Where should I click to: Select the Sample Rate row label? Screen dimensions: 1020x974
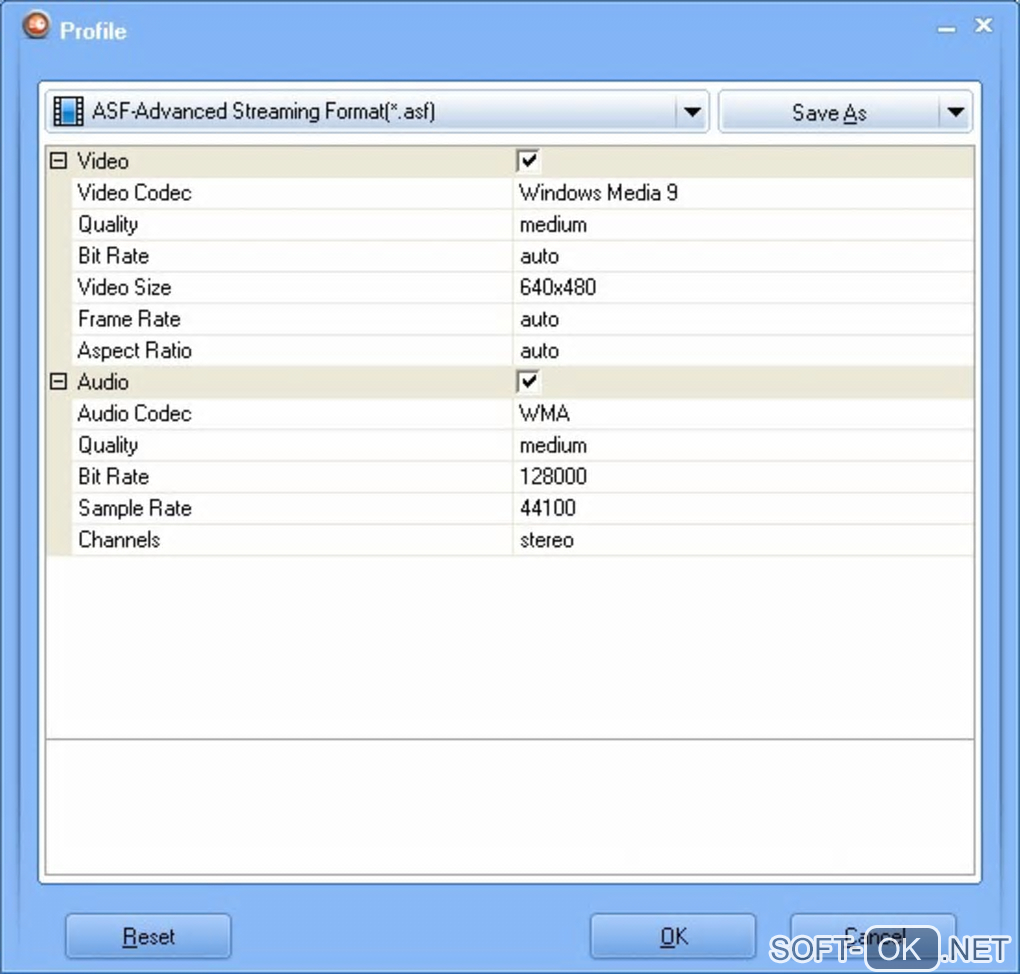135,508
